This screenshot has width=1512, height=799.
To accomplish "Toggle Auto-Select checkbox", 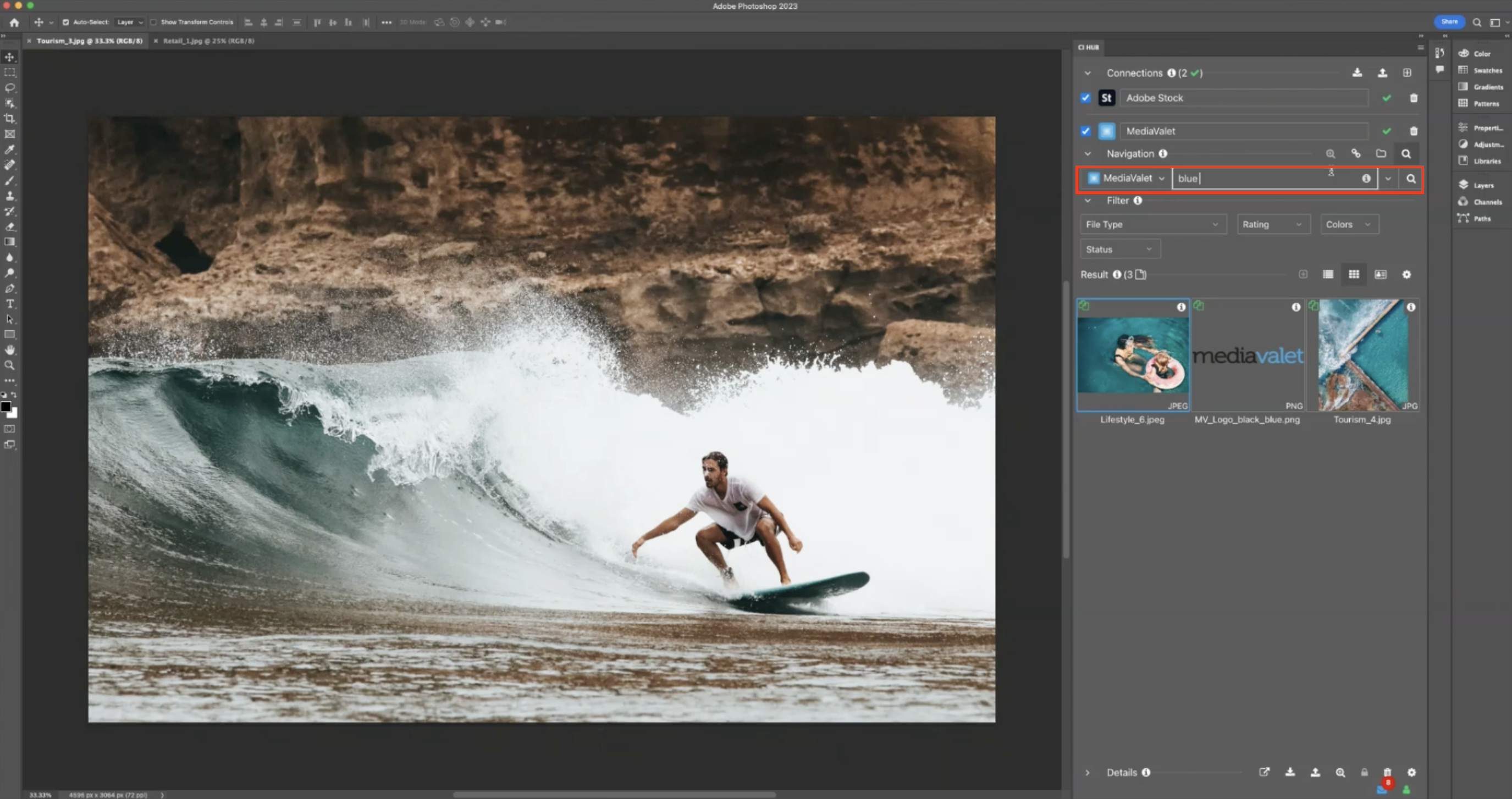I will (66, 23).
